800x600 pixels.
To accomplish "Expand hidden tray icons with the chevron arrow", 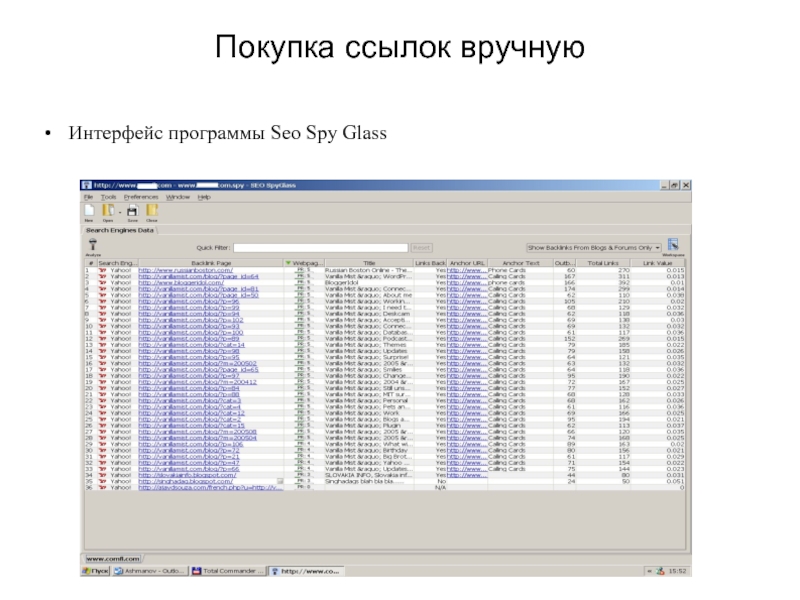I will (649, 571).
